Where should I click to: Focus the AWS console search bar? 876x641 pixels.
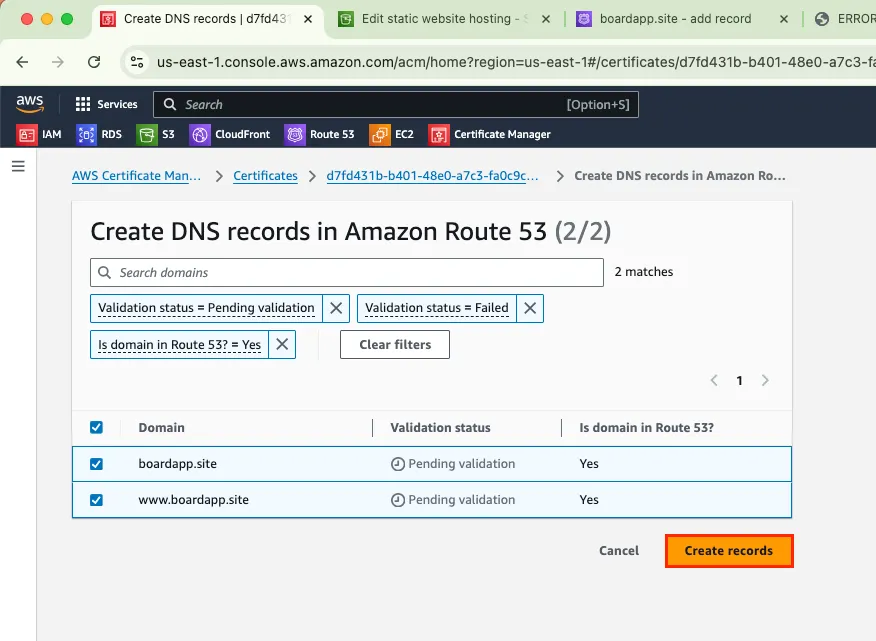[x=396, y=105]
